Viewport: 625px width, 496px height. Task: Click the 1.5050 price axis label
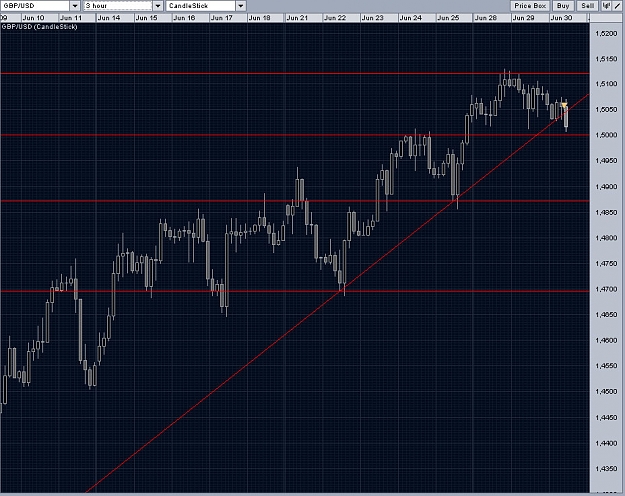tap(606, 109)
